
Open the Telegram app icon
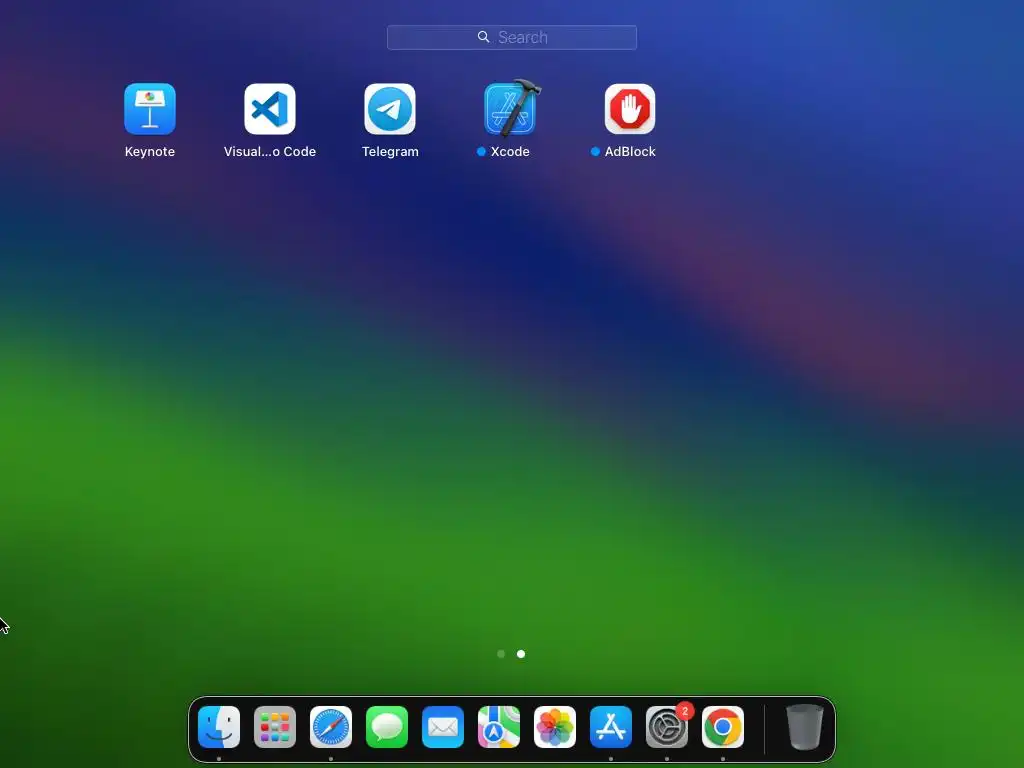390,108
